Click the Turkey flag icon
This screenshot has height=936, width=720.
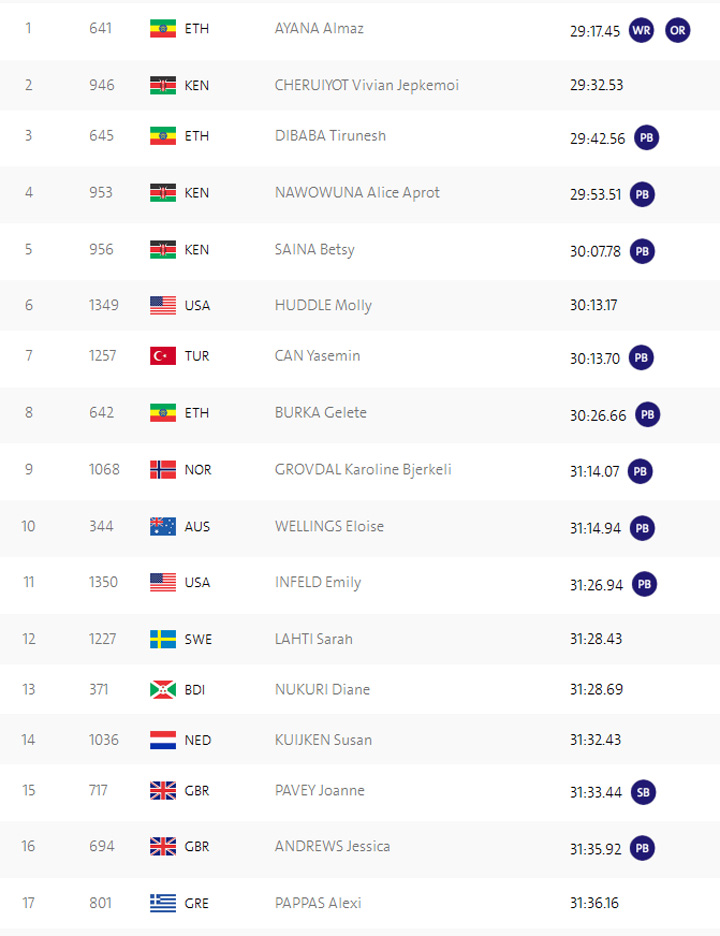pos(163,356)
